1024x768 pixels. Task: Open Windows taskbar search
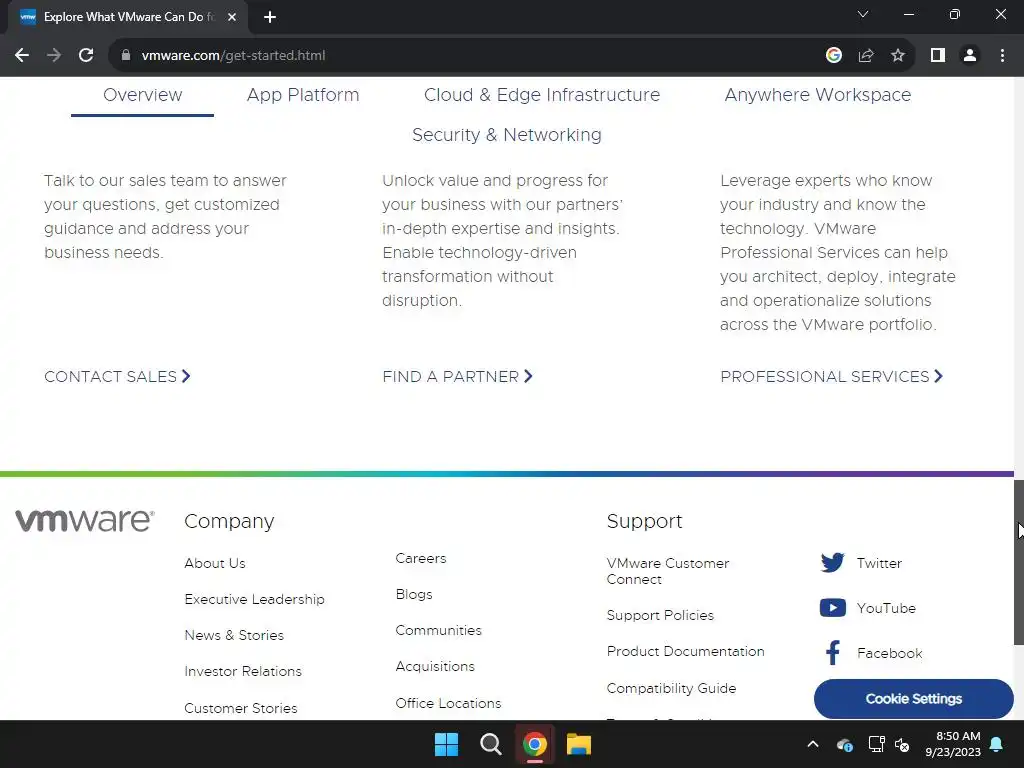click(x=490, y=744)
